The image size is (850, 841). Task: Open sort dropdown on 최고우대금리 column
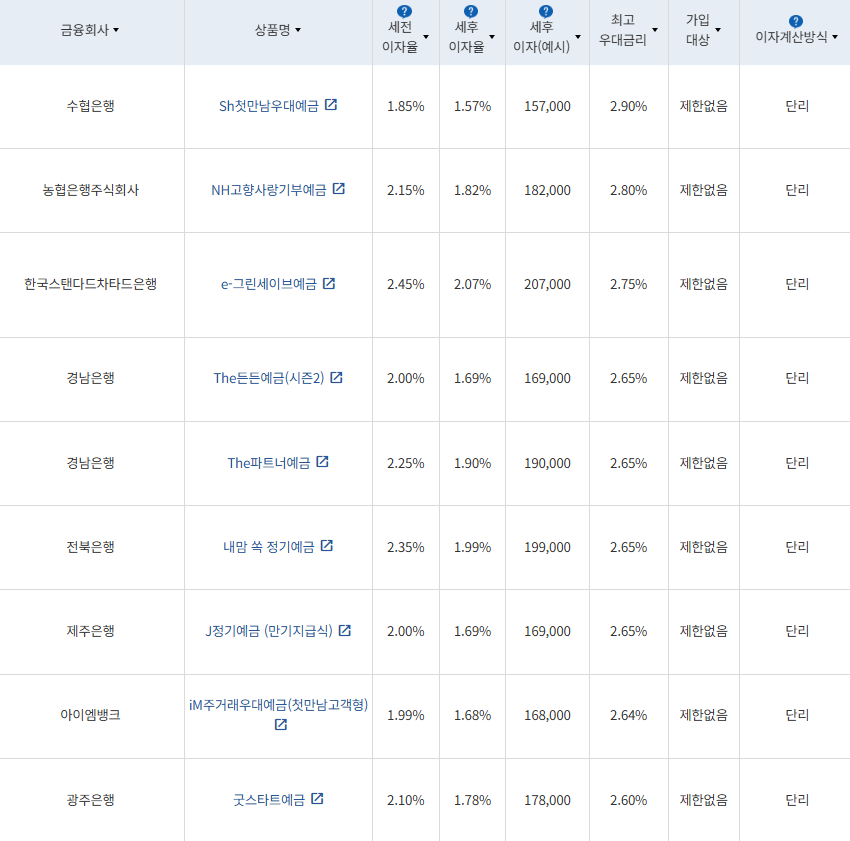[657, 31]
